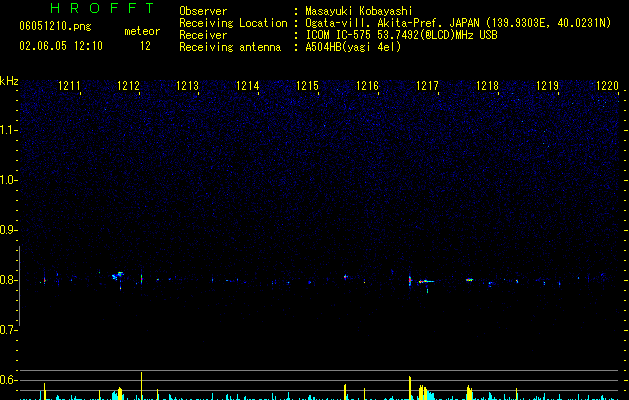The image size is (629, 400).
Task: Click the meteor echo cluster just before 1212
Action: (118, 276)
